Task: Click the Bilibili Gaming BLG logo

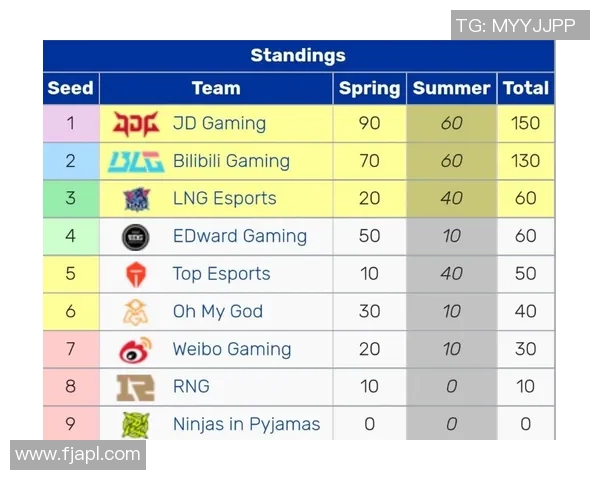Action: click(x=135, y=161)
